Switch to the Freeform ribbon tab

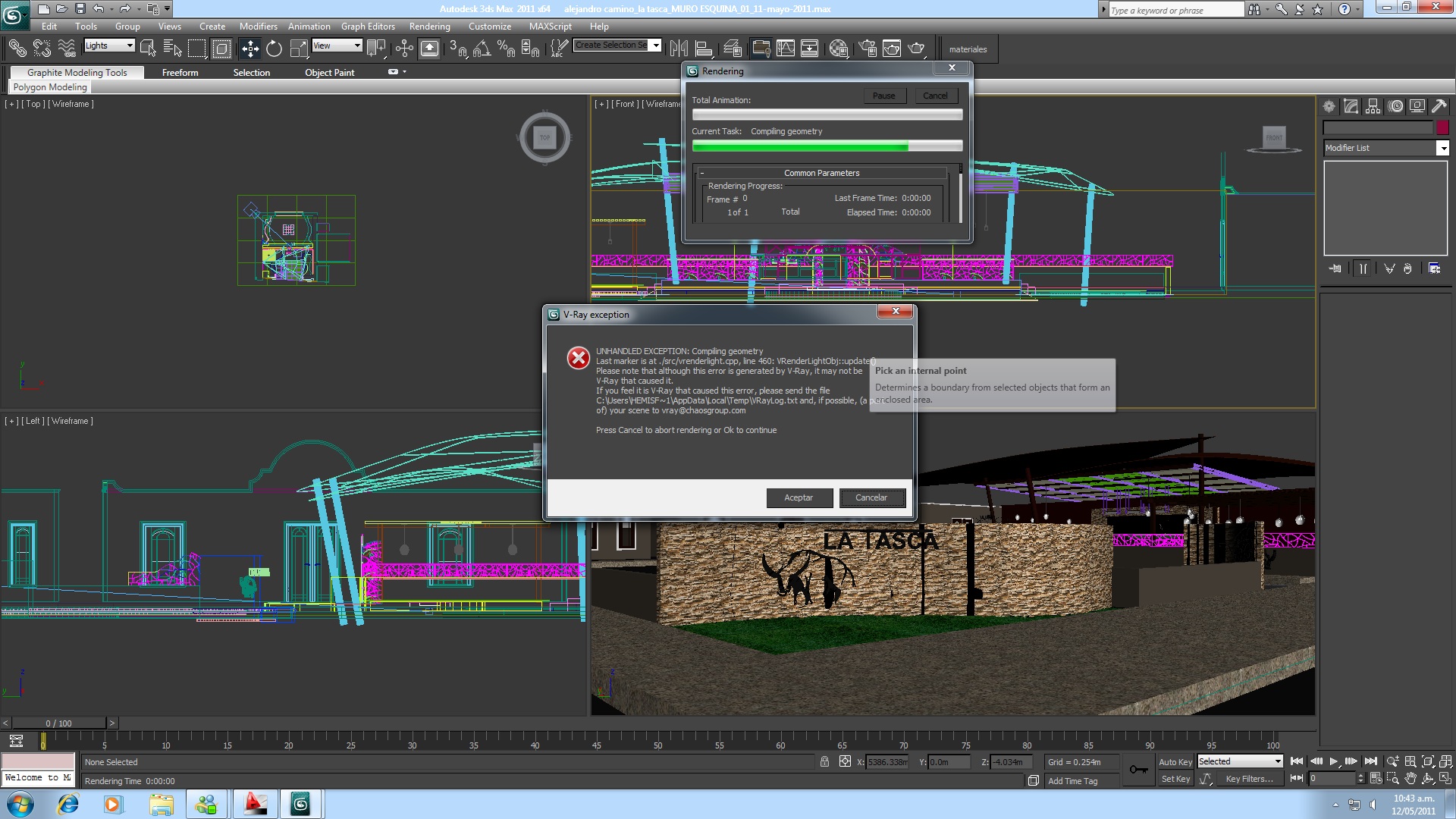[x=180, y=73]
